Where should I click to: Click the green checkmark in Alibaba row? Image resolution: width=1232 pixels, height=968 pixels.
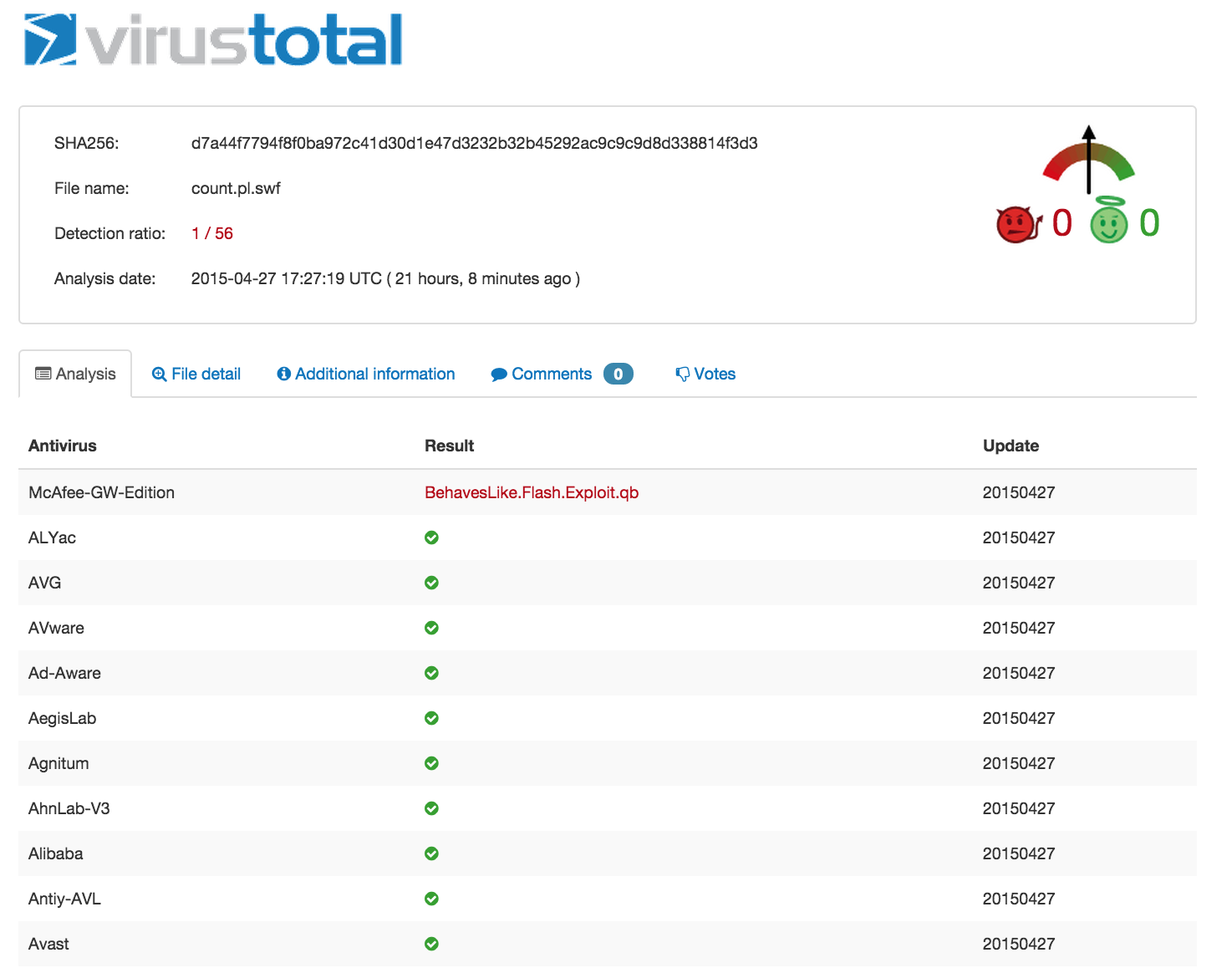(431, 853)
